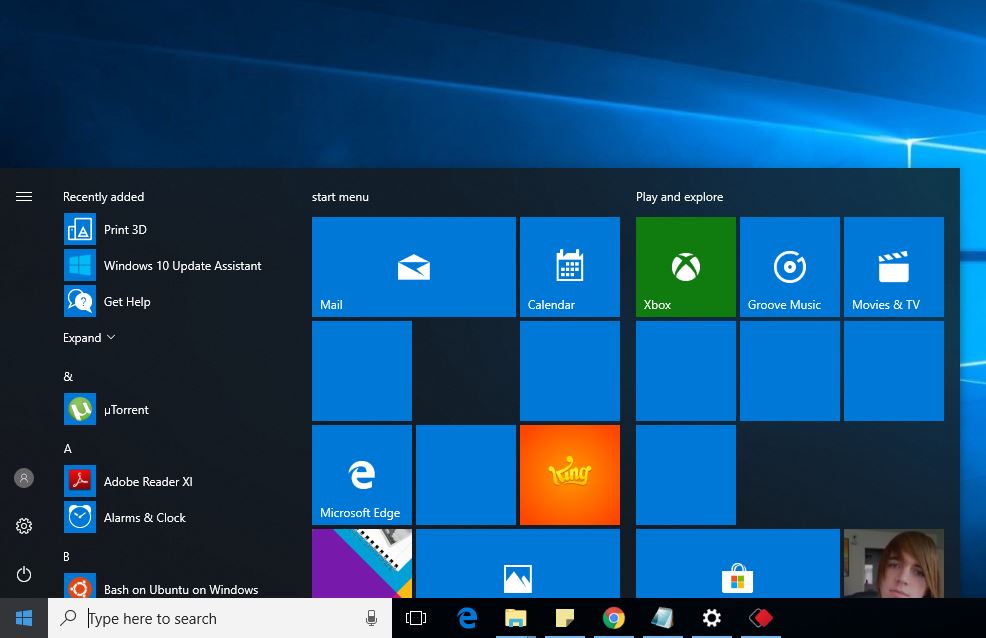
Task: Open the Movies & TV tile
Action: tap(893, 266)
